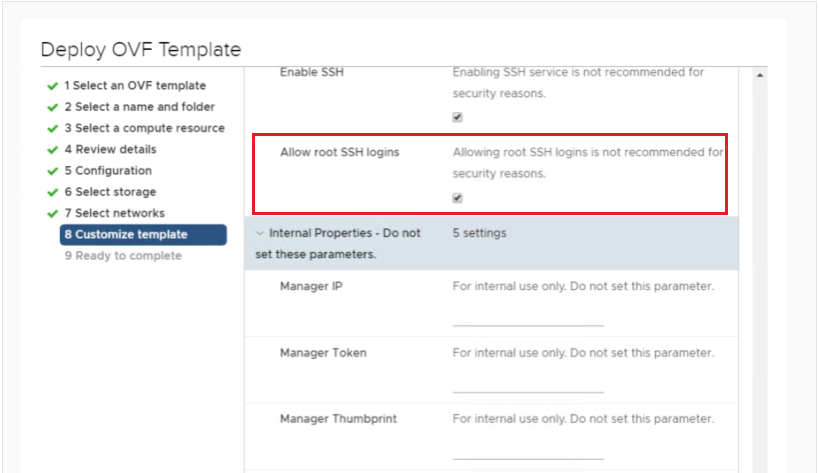The image size is (819, 473).
Task: Click the Manager Token input field
Action: pos(528,383)
